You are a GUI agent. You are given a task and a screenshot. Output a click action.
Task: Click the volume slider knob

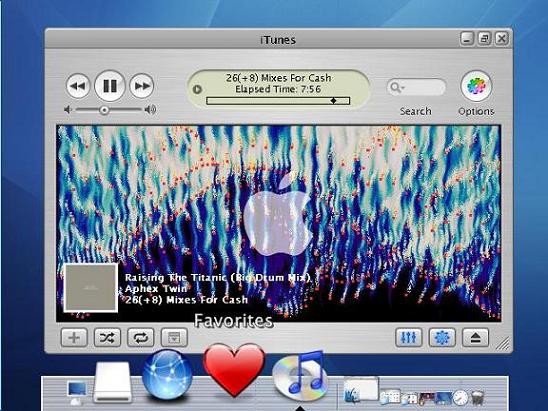click(x=104, y=110)
